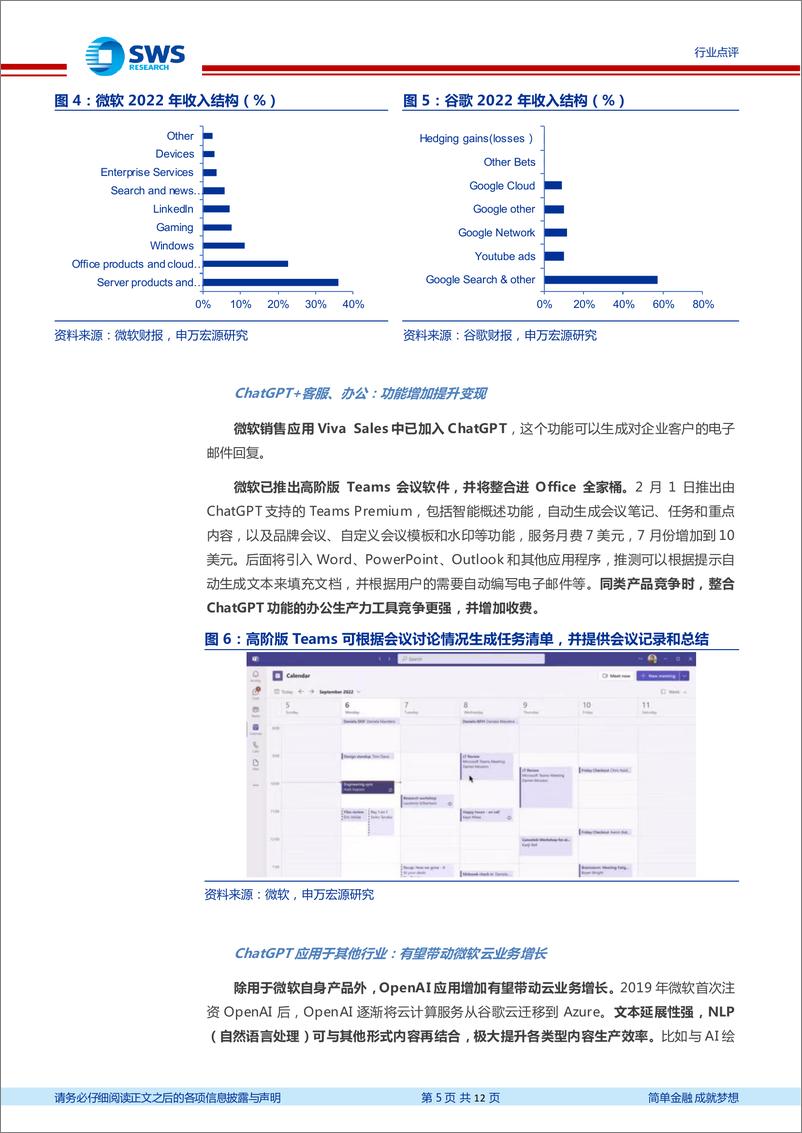Click the 图5 谷歌2022年收入结构 heading
802x1133 pixels.
(514, 100)
